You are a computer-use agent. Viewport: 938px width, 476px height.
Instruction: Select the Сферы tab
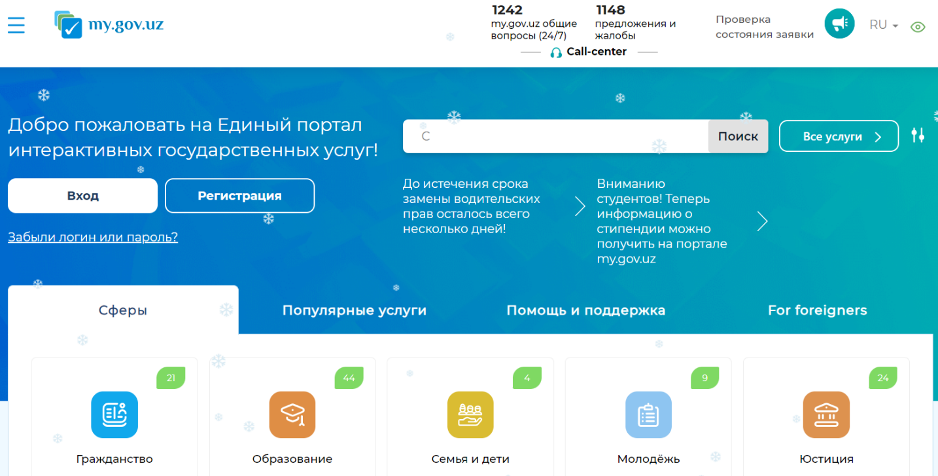tap(123, 310)
